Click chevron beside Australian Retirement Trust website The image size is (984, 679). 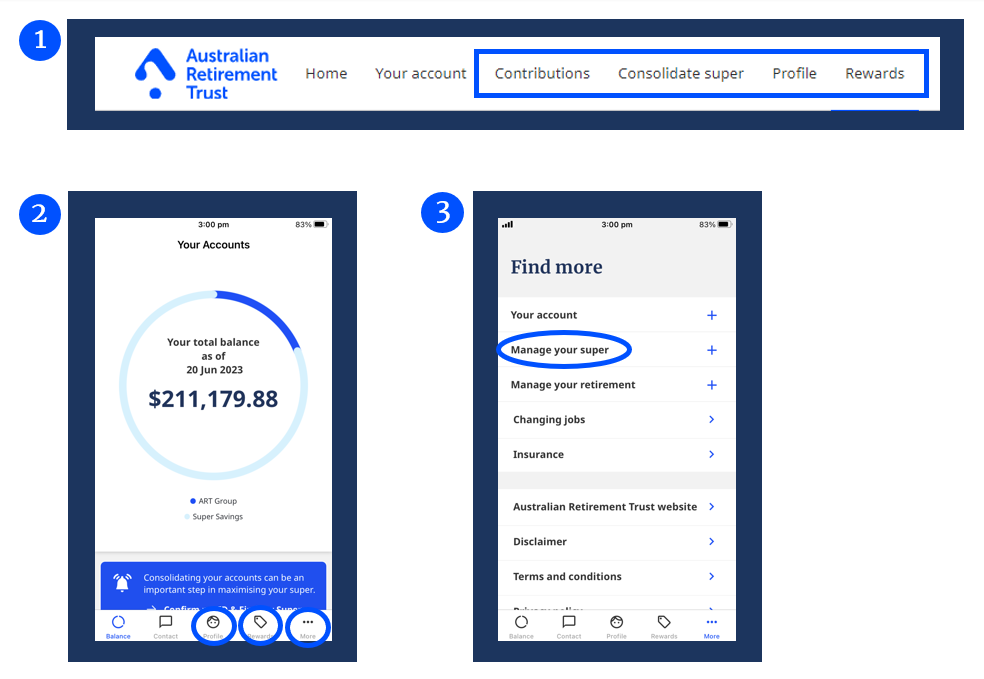point(712,506)
